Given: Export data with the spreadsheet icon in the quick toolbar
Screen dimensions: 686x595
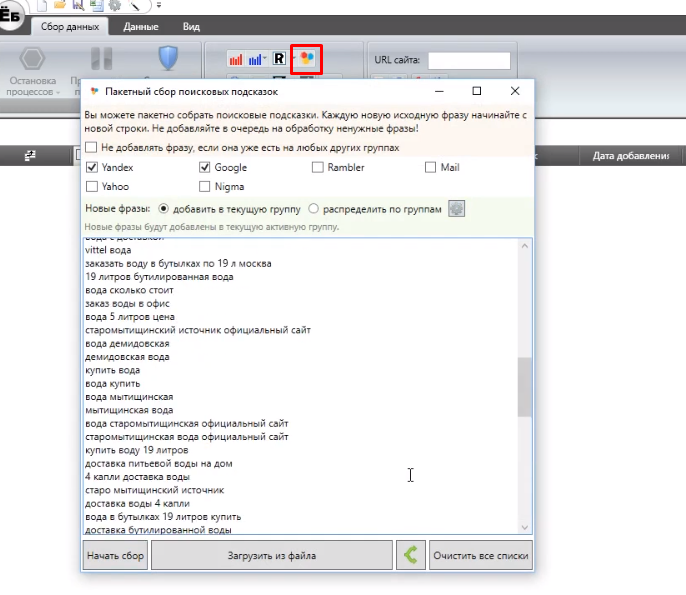Looking at the screenshot, I should pyautogui.click(x=96, y=5).
